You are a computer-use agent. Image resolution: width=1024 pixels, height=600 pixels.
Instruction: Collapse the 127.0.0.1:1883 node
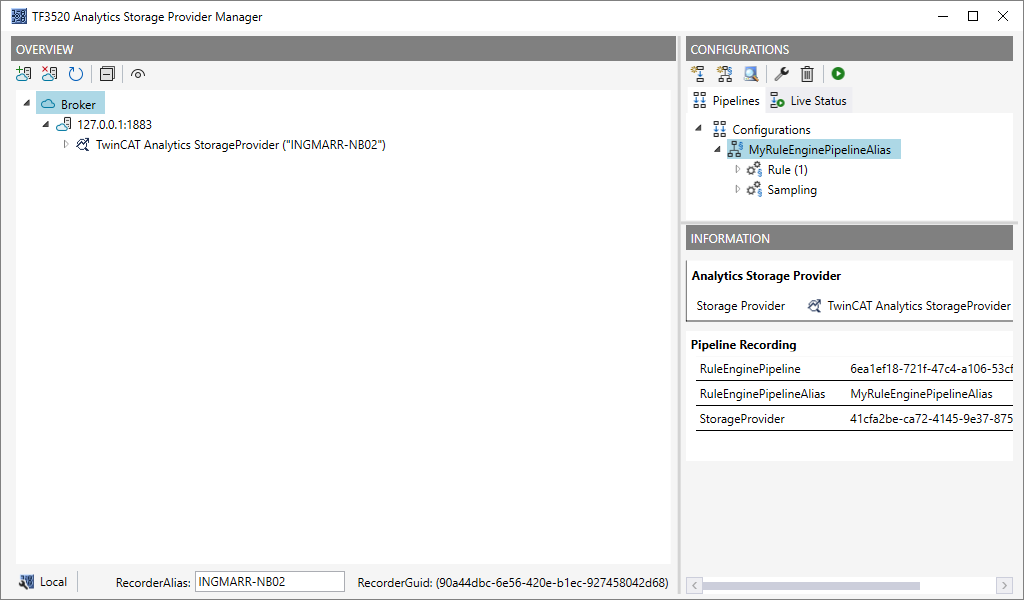pos(46,124)
